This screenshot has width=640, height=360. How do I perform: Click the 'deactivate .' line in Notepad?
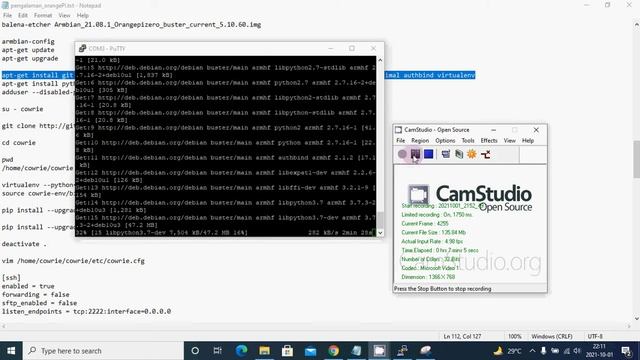(x=24, y=244)
